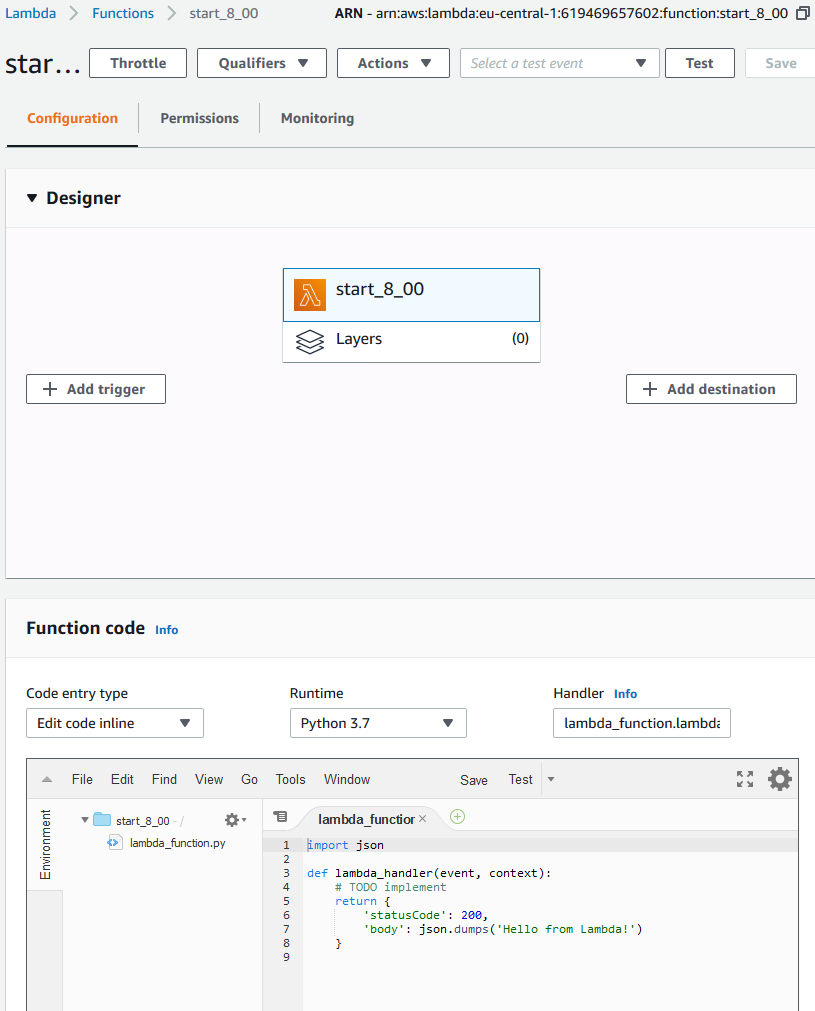The image size is (815, 1011).
Task: Click the orange Lambda function icon
Action: (309, 295)
